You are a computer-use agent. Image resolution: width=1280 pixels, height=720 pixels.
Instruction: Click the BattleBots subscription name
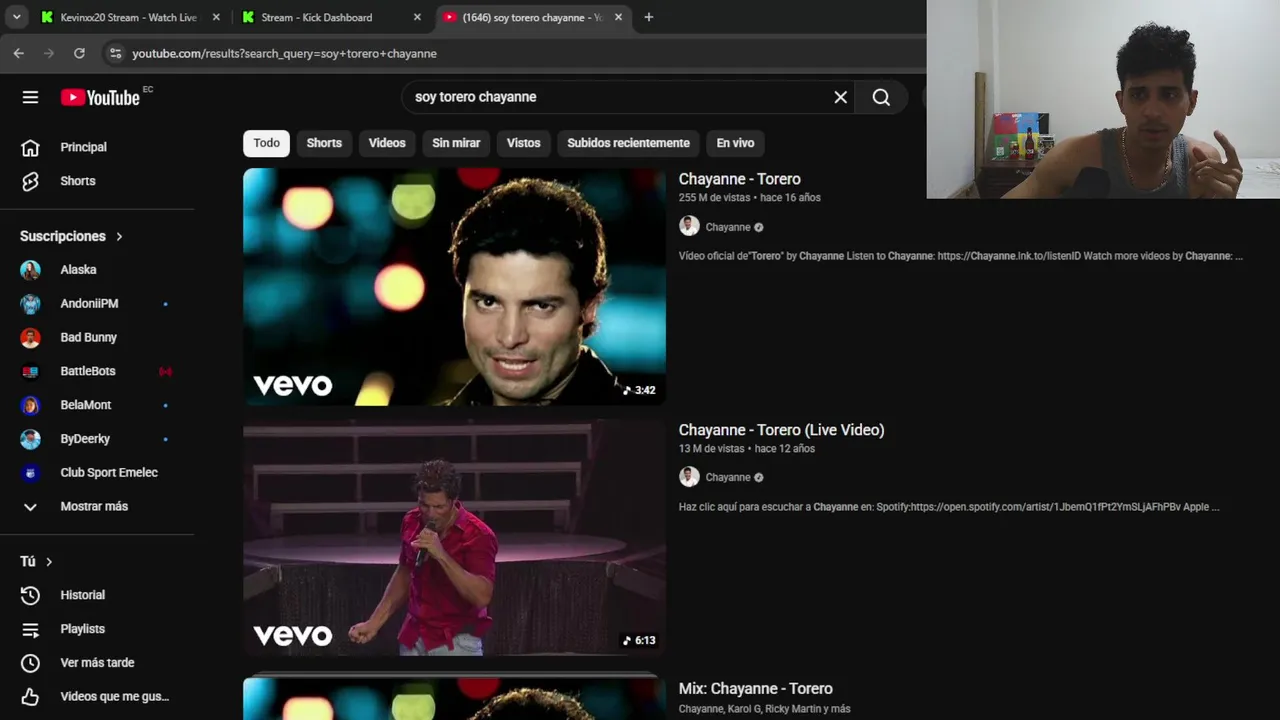click(88, 371)
